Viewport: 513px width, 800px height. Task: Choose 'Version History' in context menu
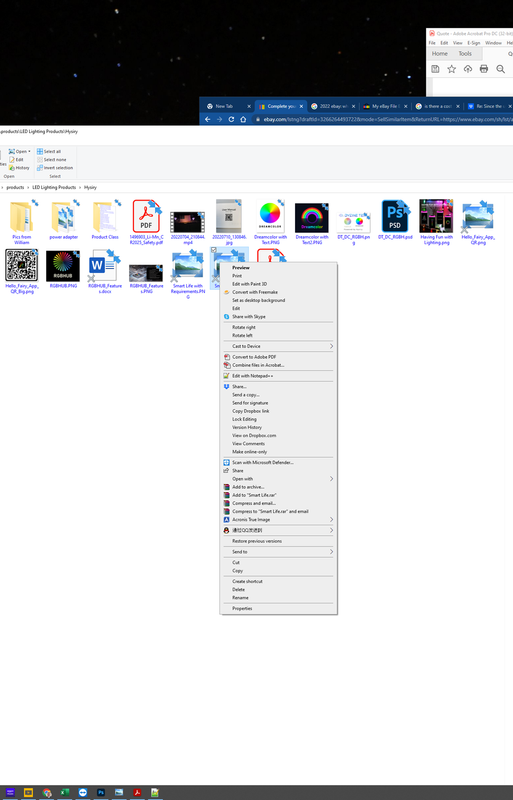tap(279, 427)
